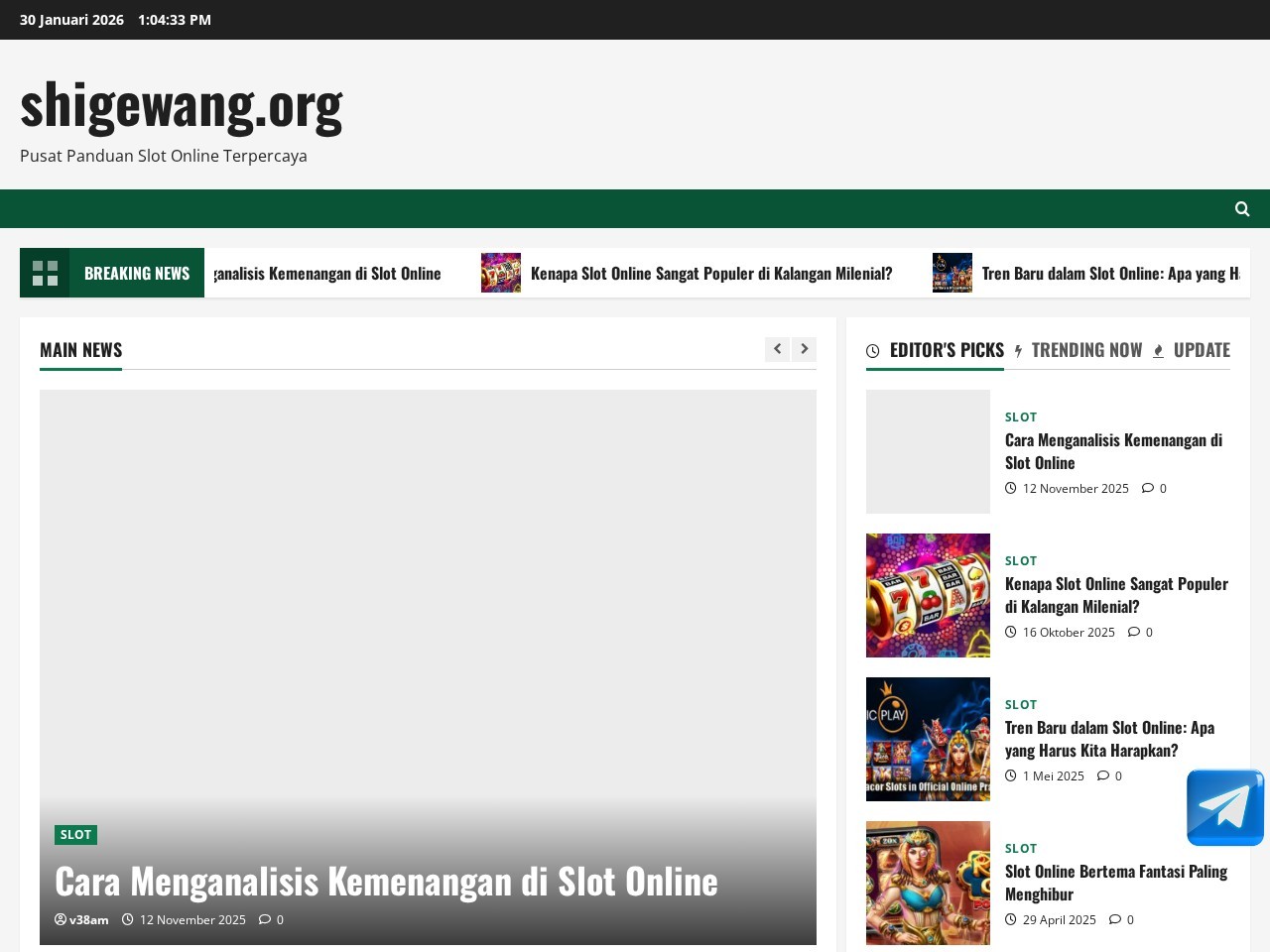The width and height of the screenshot is (1270, 952).
Task: Open the shigewang.org site title
Action: point(182,104)
